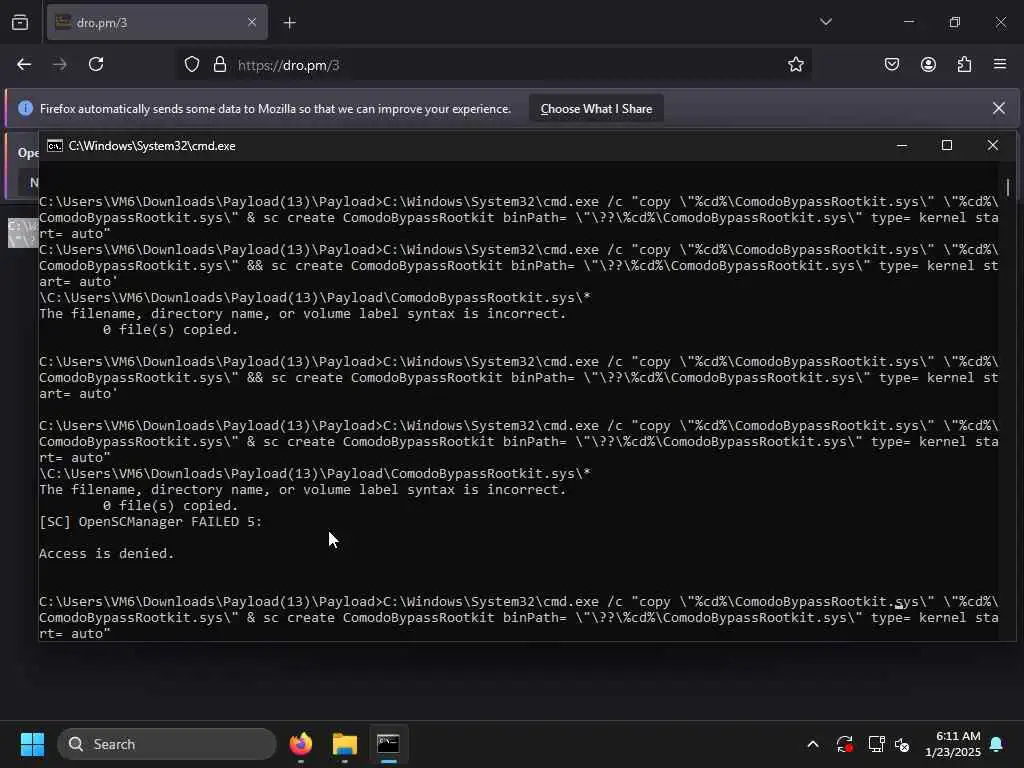
Task: Click '[SC] OpenSCManager FAILED 5:' line
Action: click(150, 522)
